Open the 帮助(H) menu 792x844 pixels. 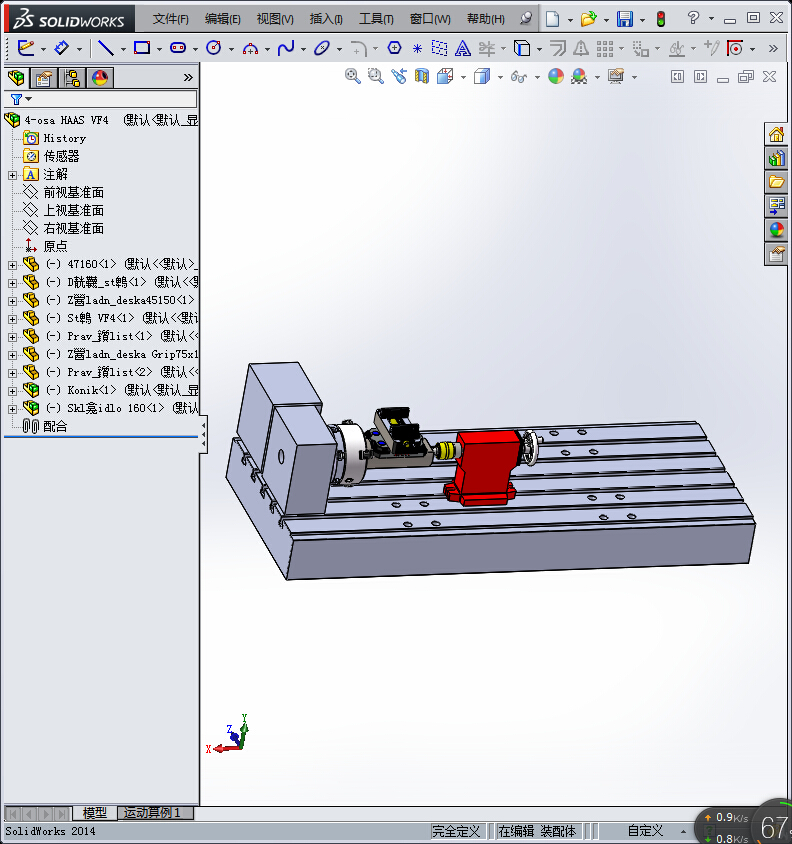click(x=486, y=19)
